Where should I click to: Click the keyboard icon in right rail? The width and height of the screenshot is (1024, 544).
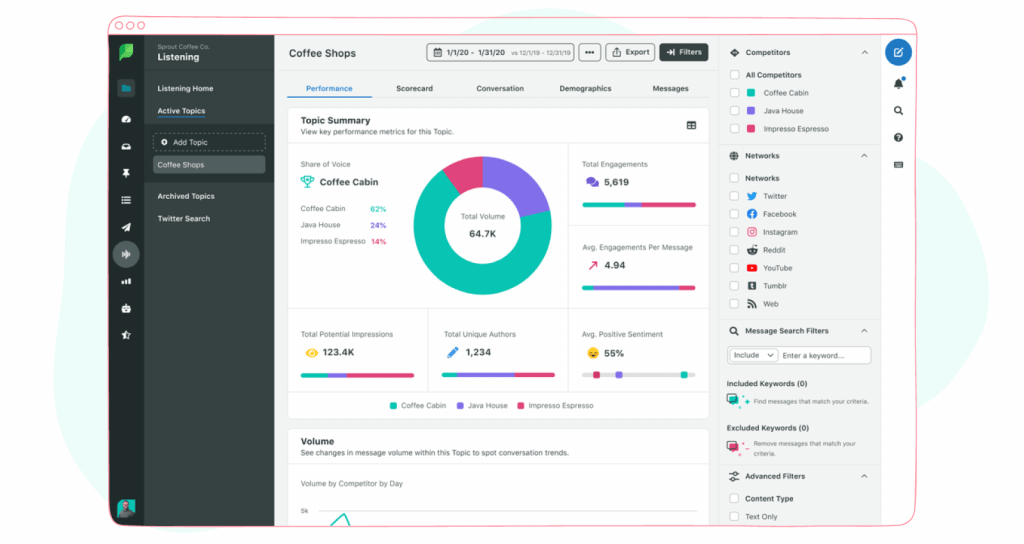pyautogui.click(x=899, y=165)
